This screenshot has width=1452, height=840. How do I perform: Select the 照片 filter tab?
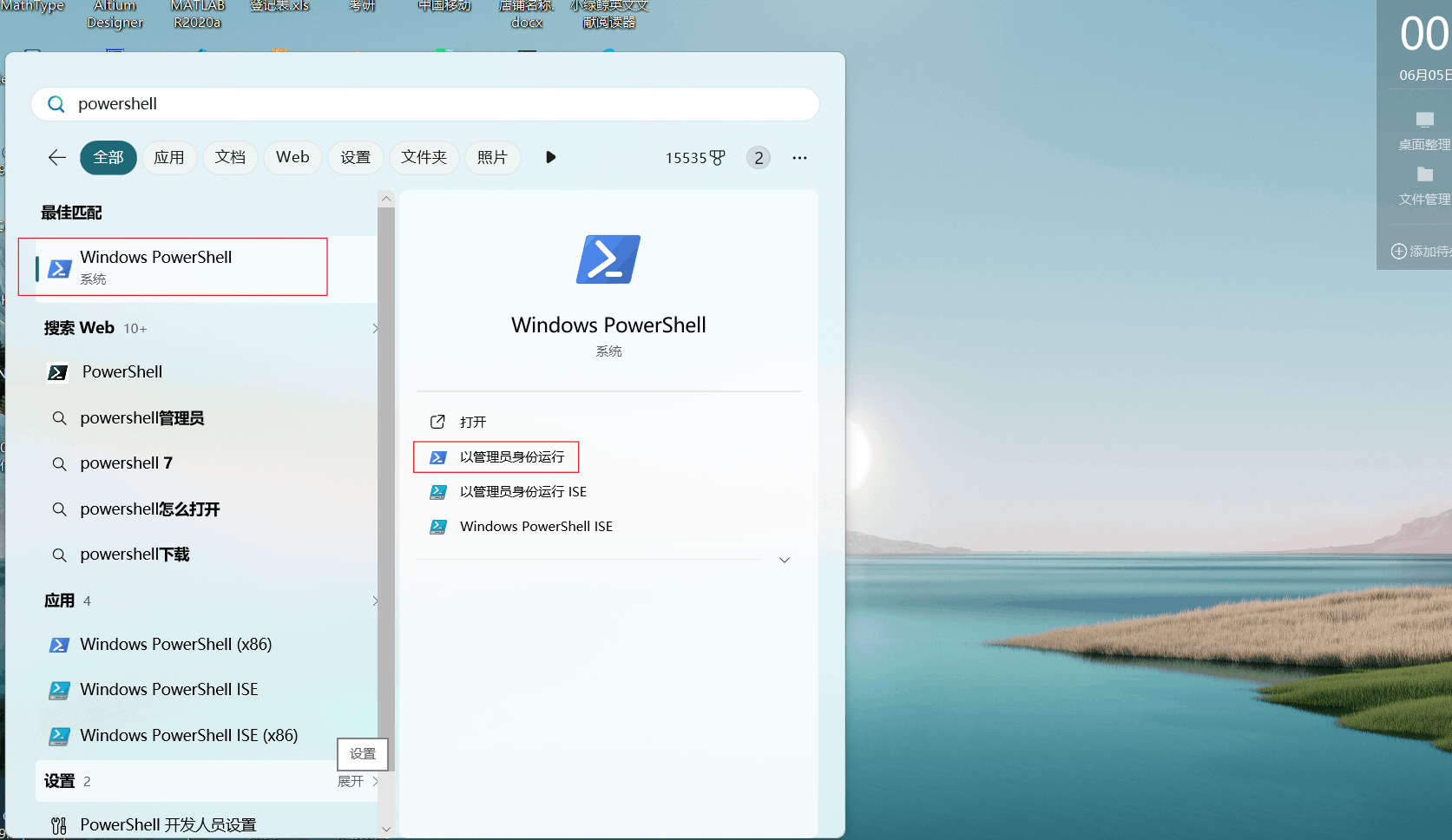492,157
